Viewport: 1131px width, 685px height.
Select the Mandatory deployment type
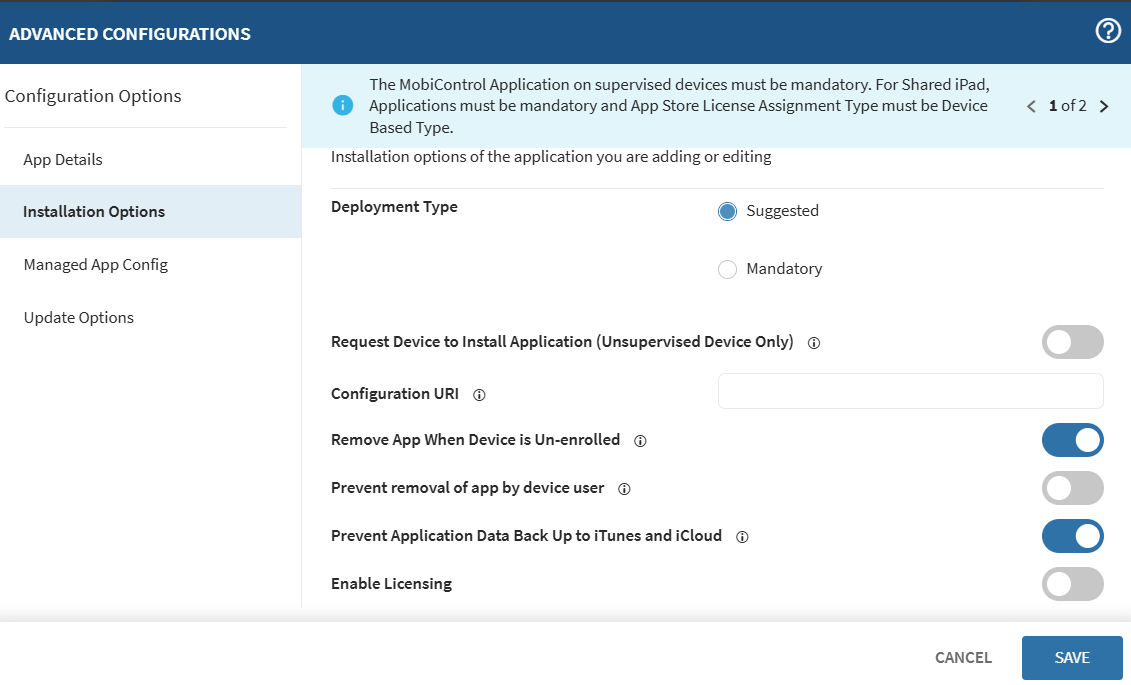tap(727, 269)
